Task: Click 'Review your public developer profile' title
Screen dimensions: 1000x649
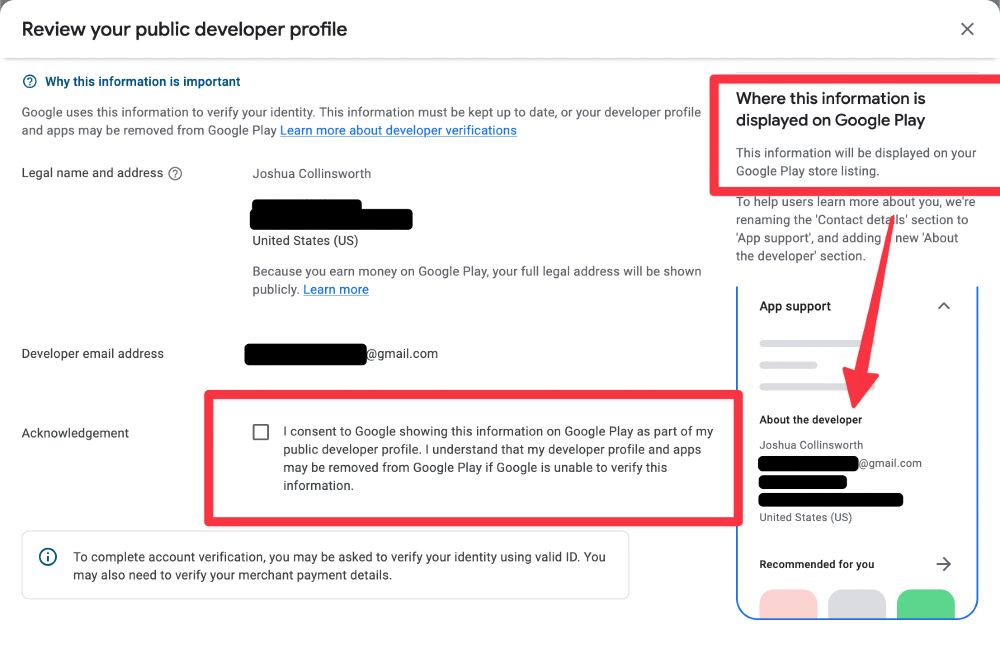Action: [184, 29]
